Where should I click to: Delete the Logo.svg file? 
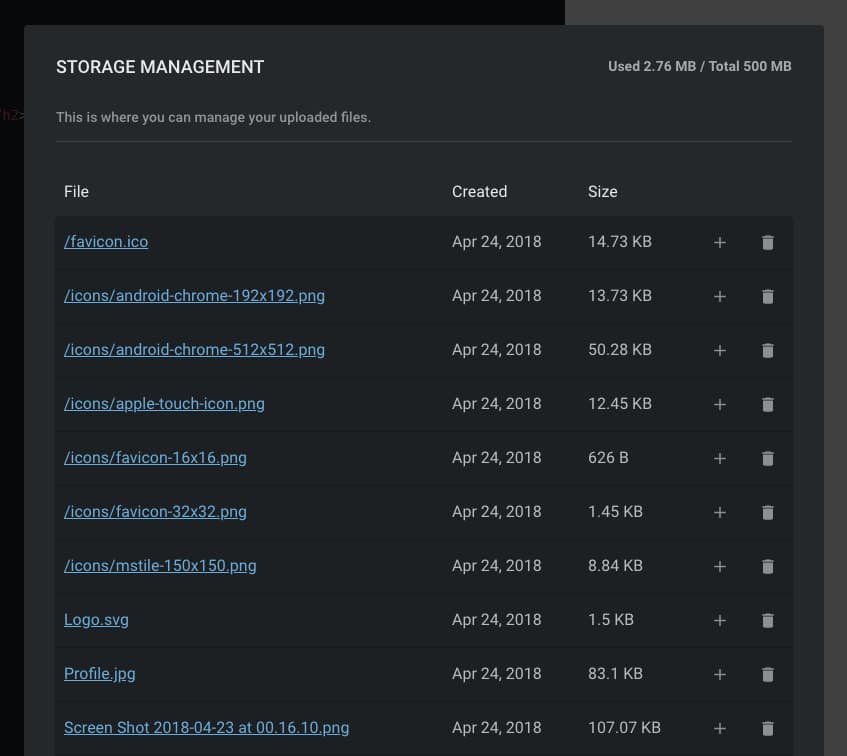pos(767,620)
